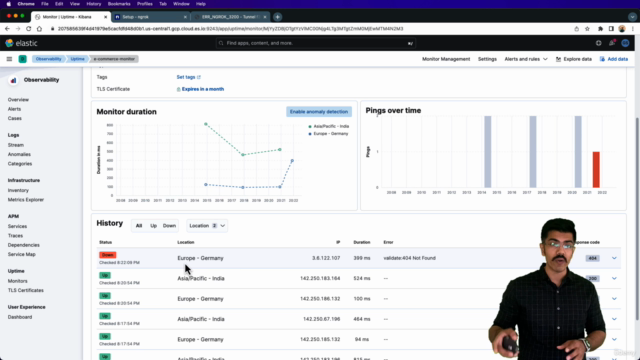The image size is (640, 360).
Task: Open Settings in Uptime header
Action: coord(487,59)
